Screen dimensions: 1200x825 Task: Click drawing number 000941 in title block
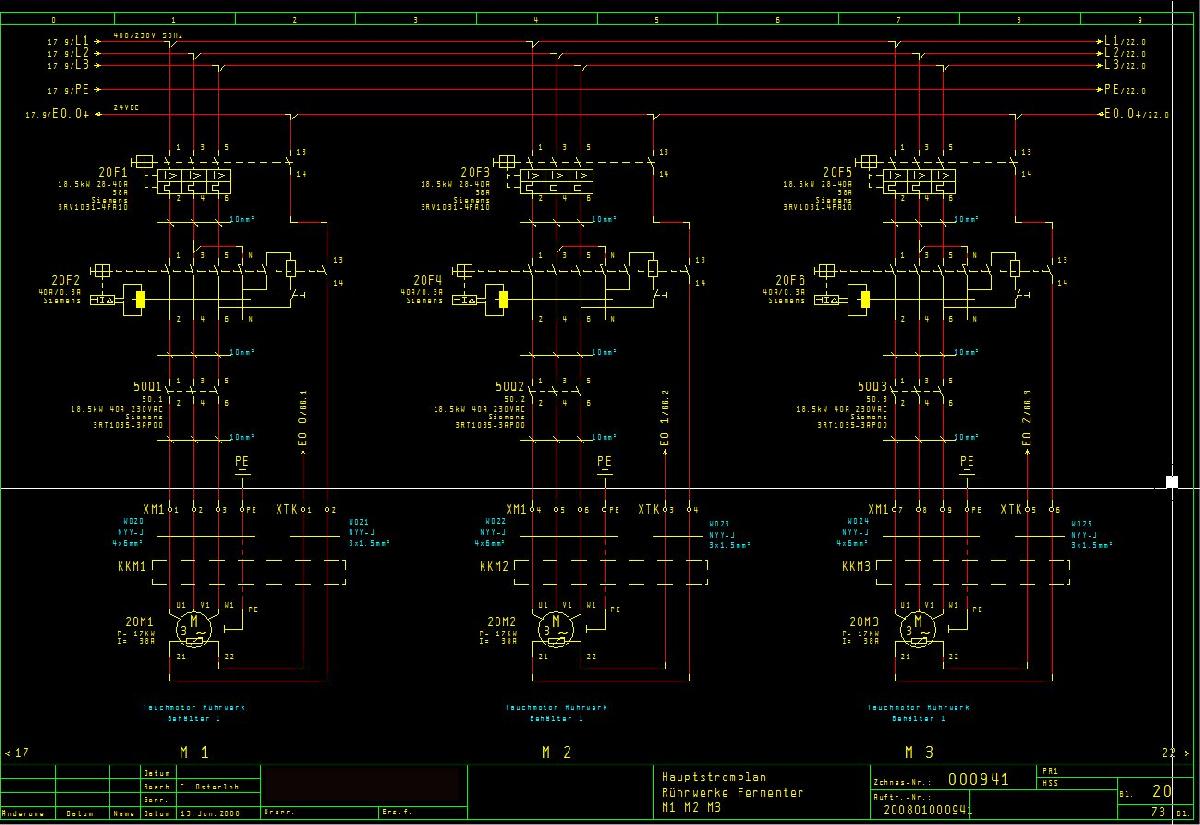pos(977,780)
